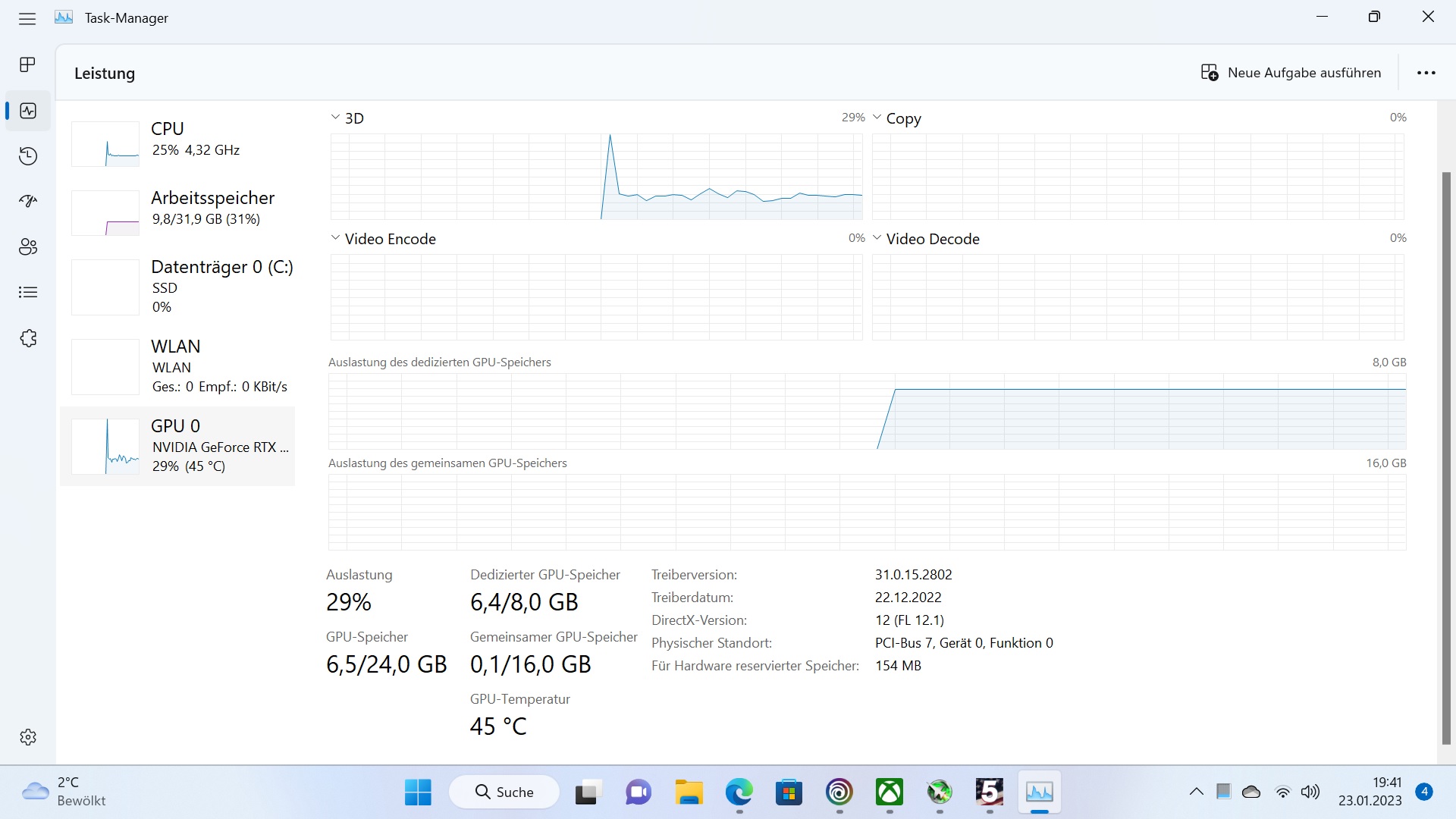Open the Startup apps page icon
Image resolution: width=1456 pixels, height=819 pixels.
28,201
